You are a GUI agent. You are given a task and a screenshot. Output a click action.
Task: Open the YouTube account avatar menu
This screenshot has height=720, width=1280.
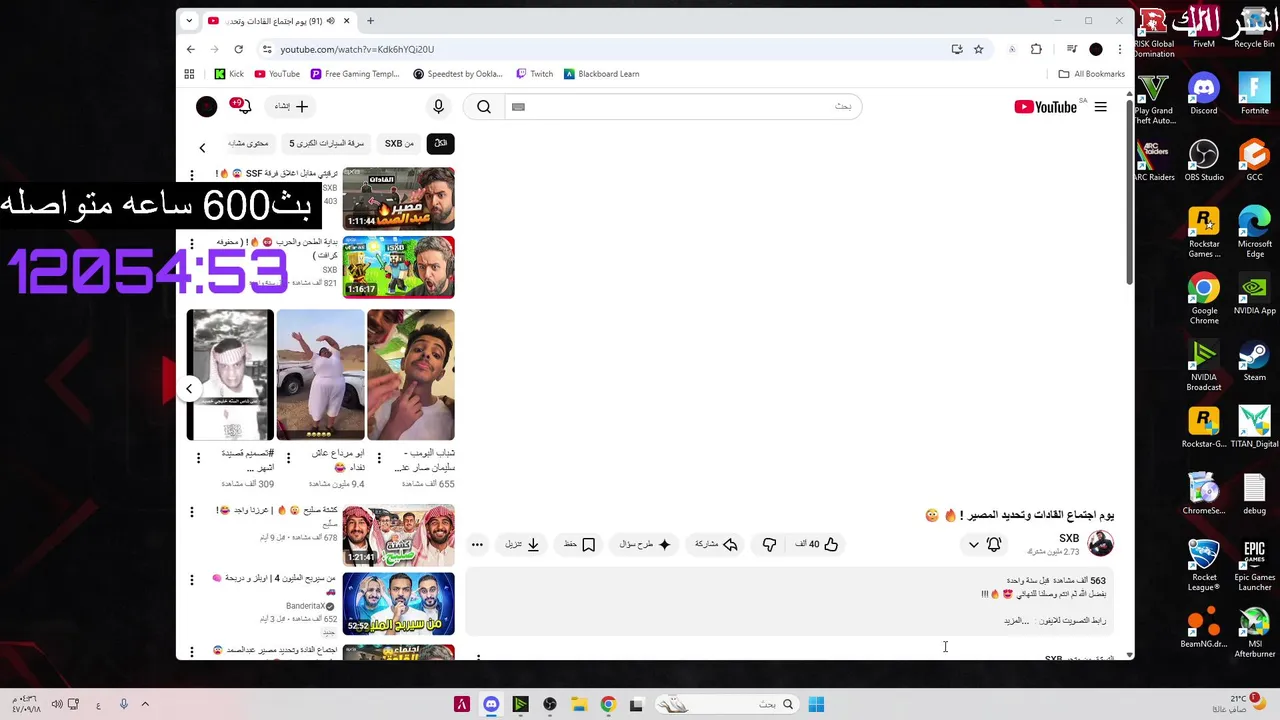click(x=206, y=106)
